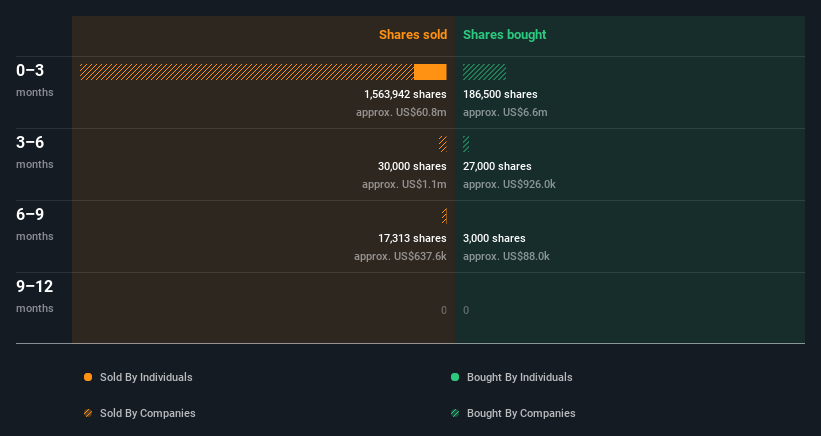Select the hatched orange 0–3 months sold bar
This screenshot has height=436, width=821.
tap(247, 72)
